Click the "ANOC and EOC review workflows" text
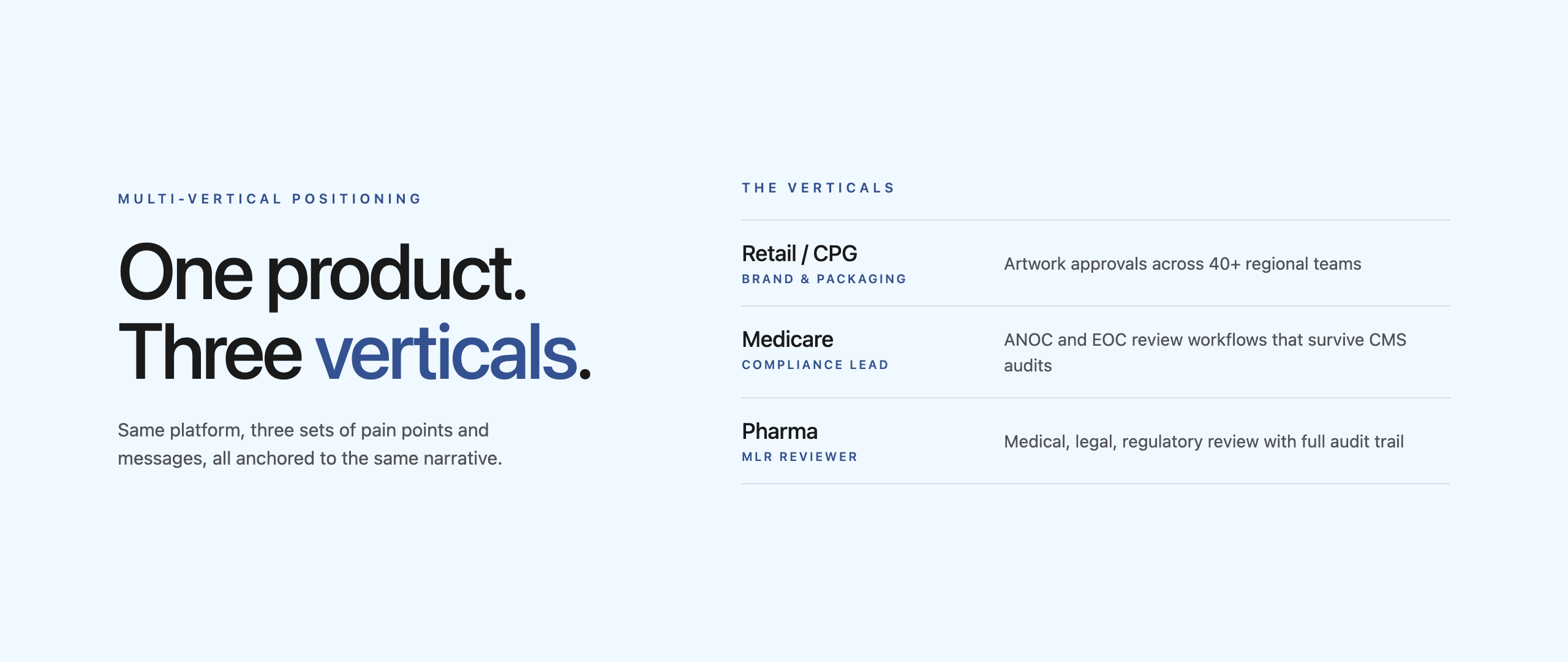This screenshot has width=1568, height=662. pos(1204,340)
